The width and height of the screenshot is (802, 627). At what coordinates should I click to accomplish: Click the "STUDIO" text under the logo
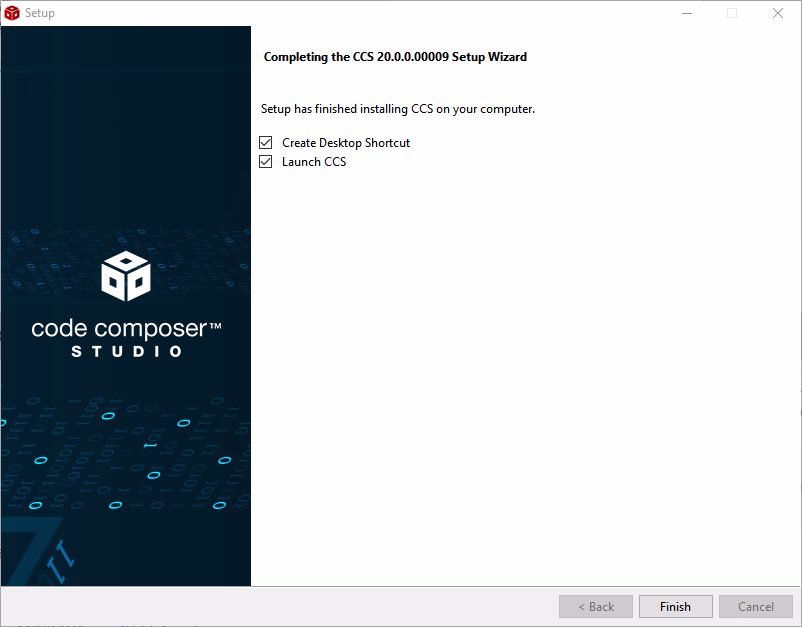click(127, 352)
